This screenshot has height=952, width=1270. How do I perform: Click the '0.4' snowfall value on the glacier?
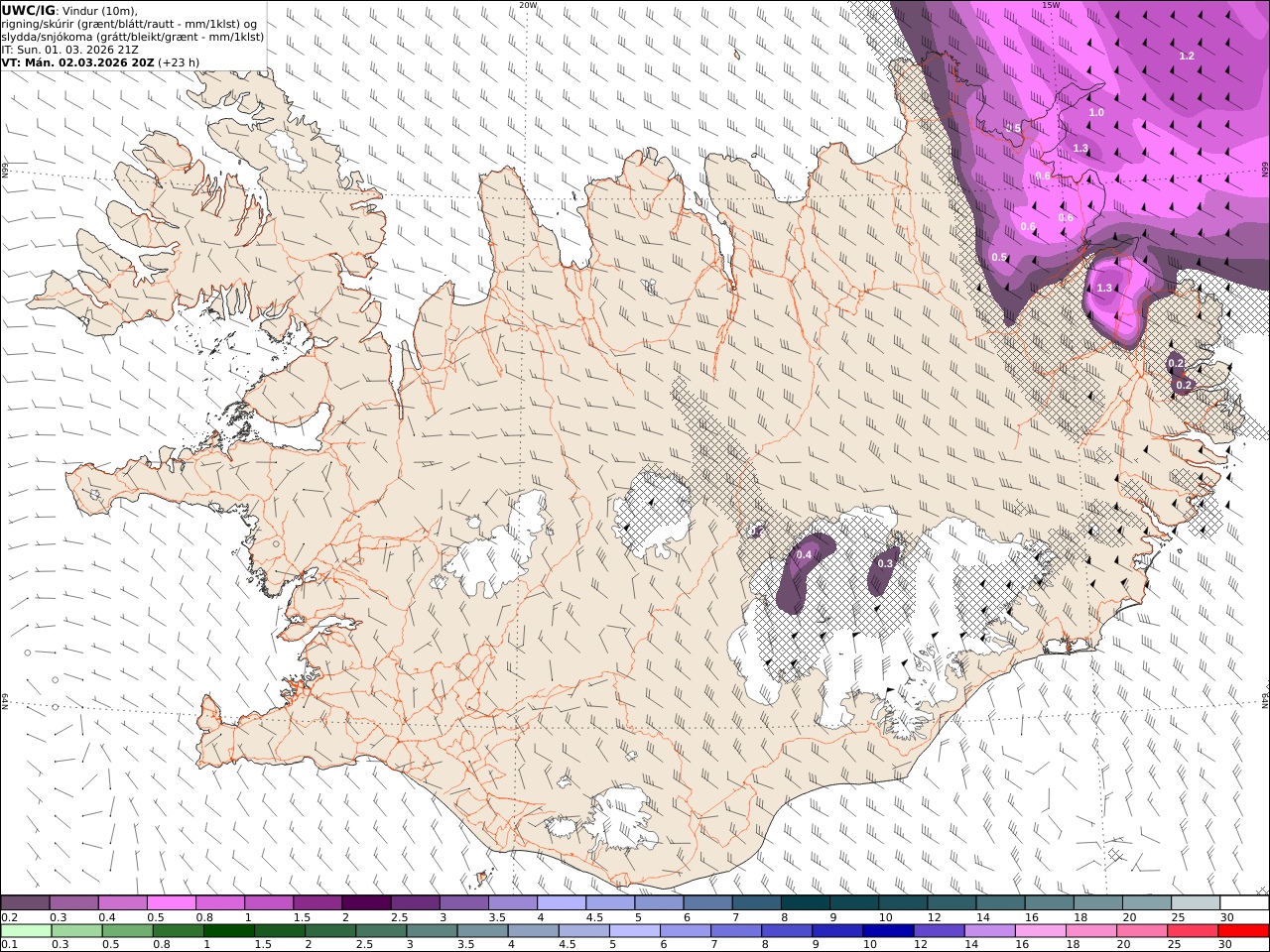(804, 554)
